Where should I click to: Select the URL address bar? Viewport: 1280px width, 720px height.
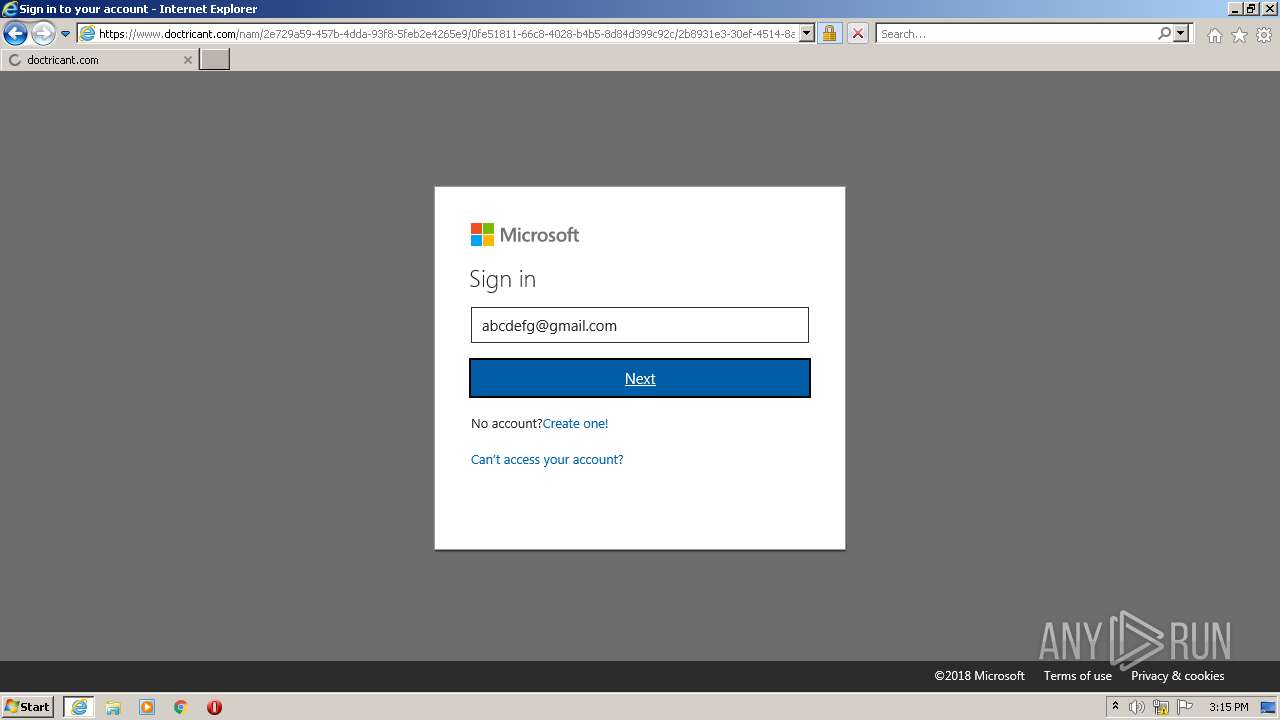click(438, 34)
